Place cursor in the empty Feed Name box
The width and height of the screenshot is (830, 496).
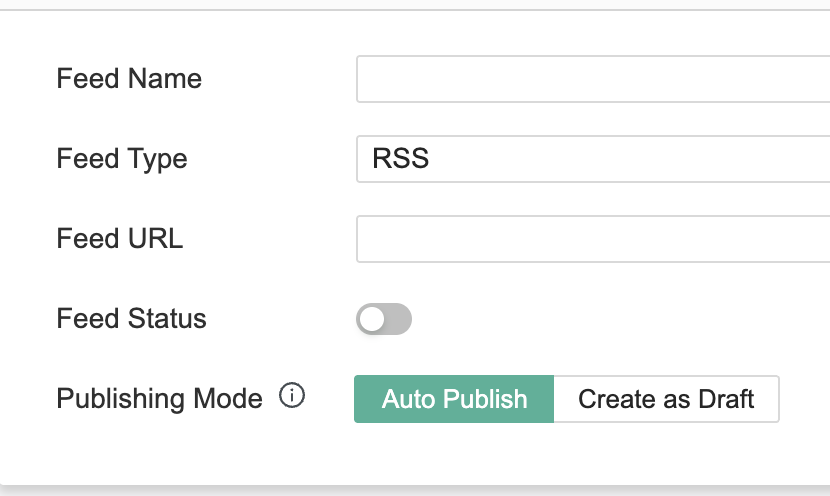[592, 79]
